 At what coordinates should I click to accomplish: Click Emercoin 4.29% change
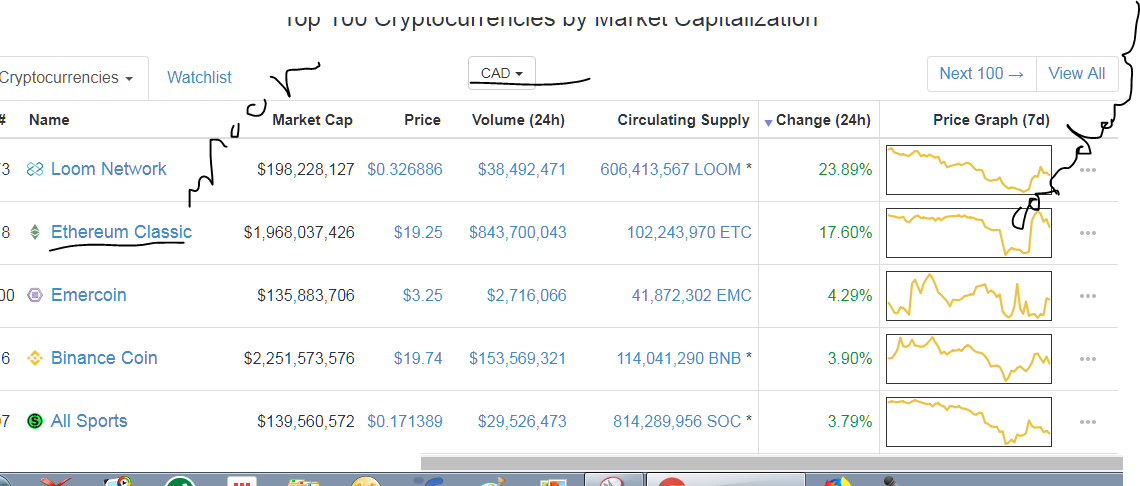(851, 295)
